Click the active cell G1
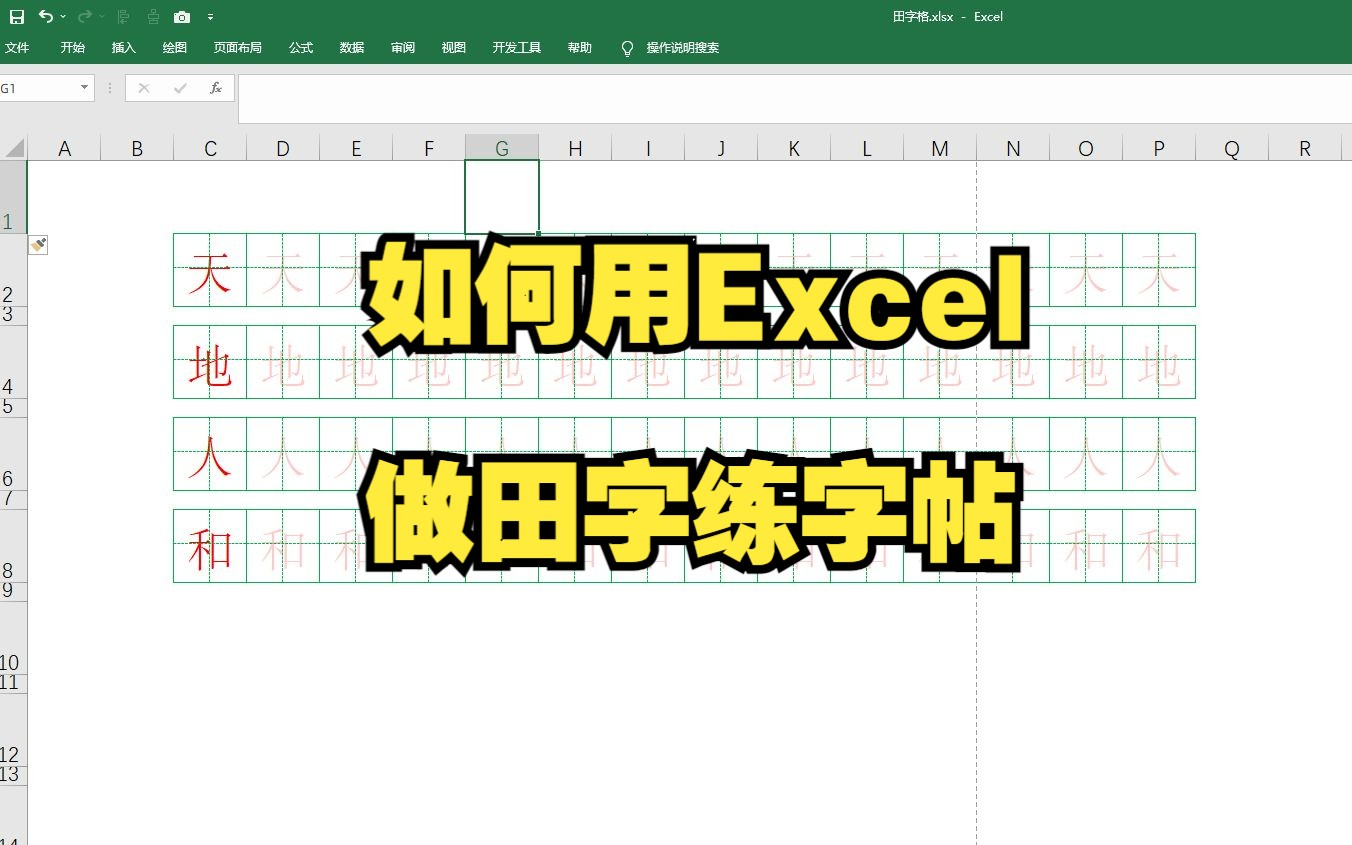The height and width of the screenshot is (845, 1352). click(502, 197)
